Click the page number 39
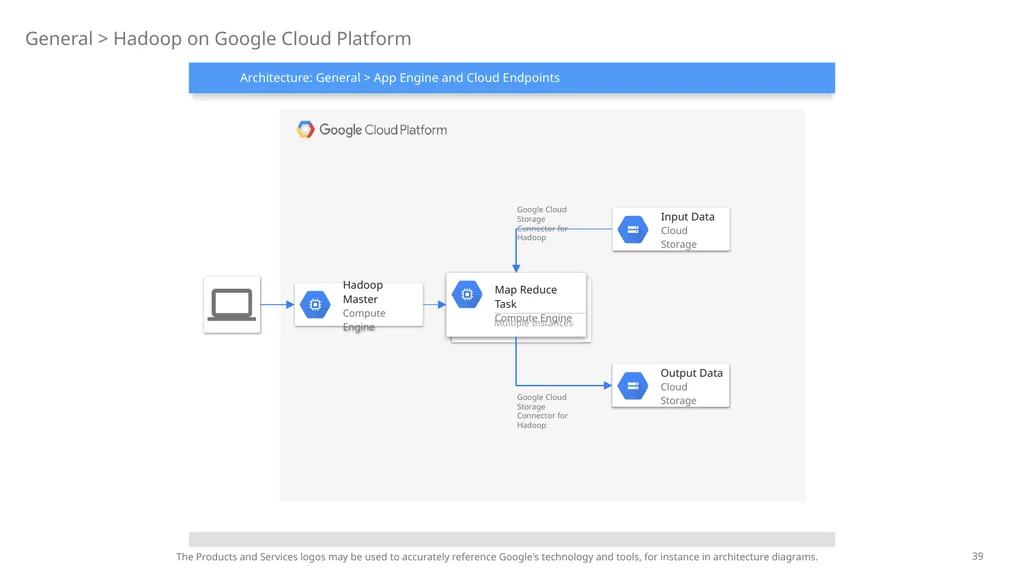 click(978, 556)
